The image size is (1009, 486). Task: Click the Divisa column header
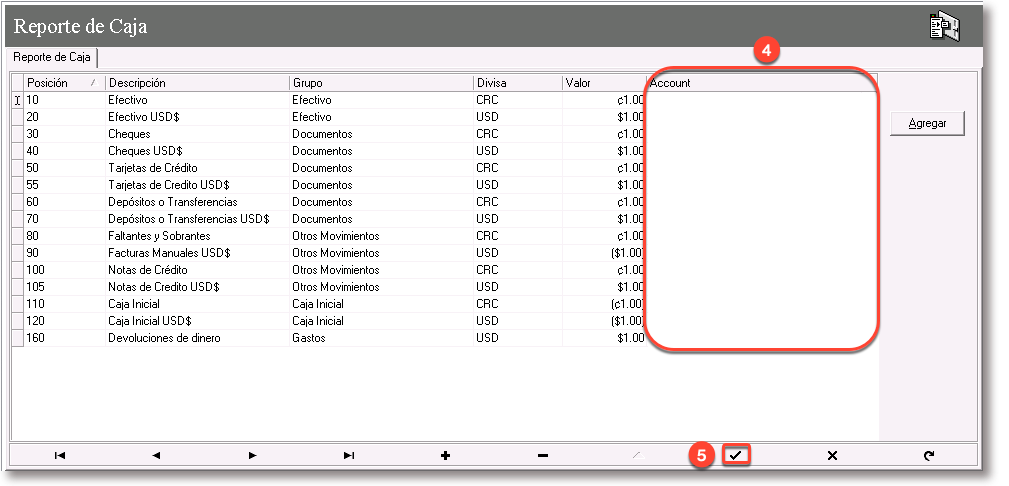[518, 83]
